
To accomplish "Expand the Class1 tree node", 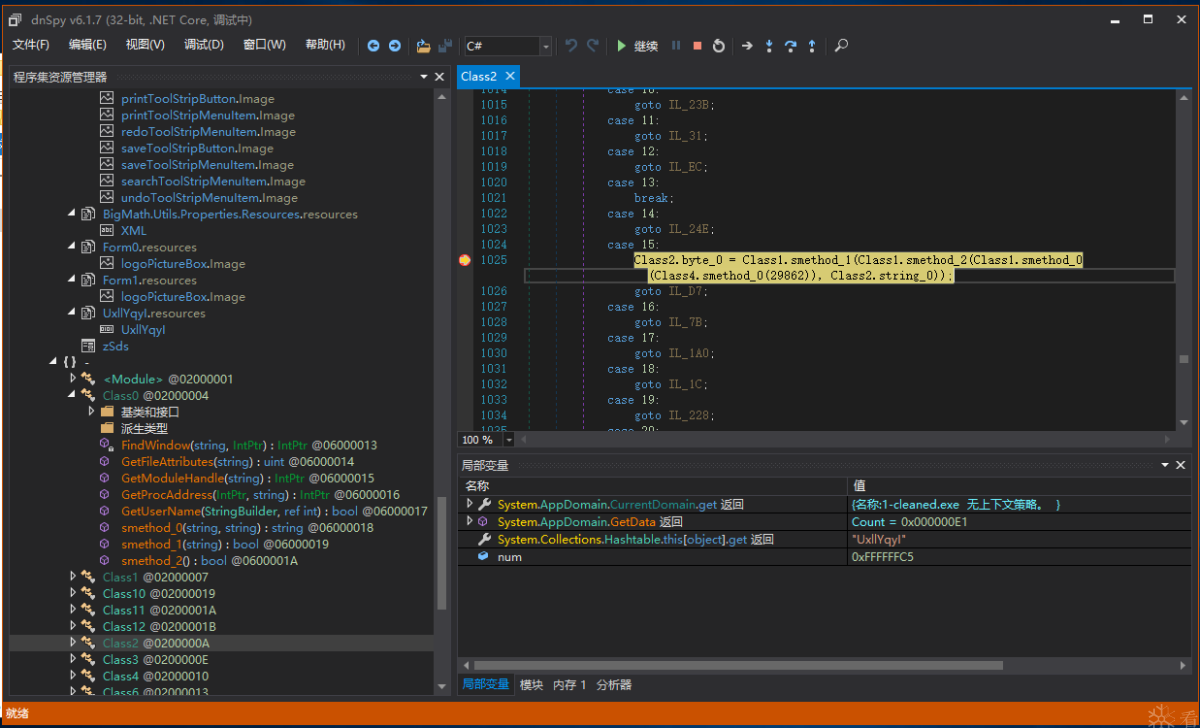I will tap(73, 577).
